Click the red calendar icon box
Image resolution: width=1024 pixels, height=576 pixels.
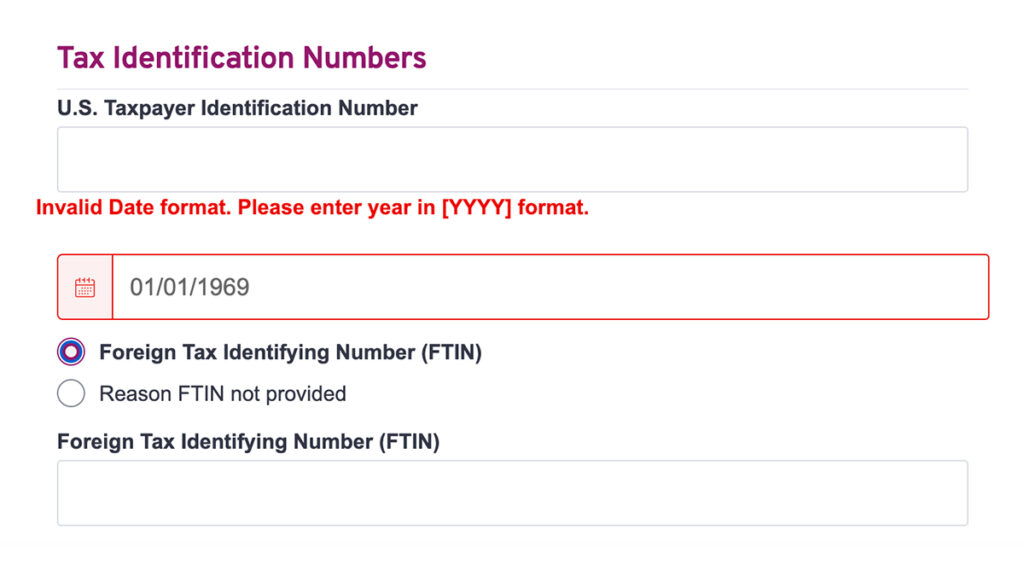click(x=85, y=287)
